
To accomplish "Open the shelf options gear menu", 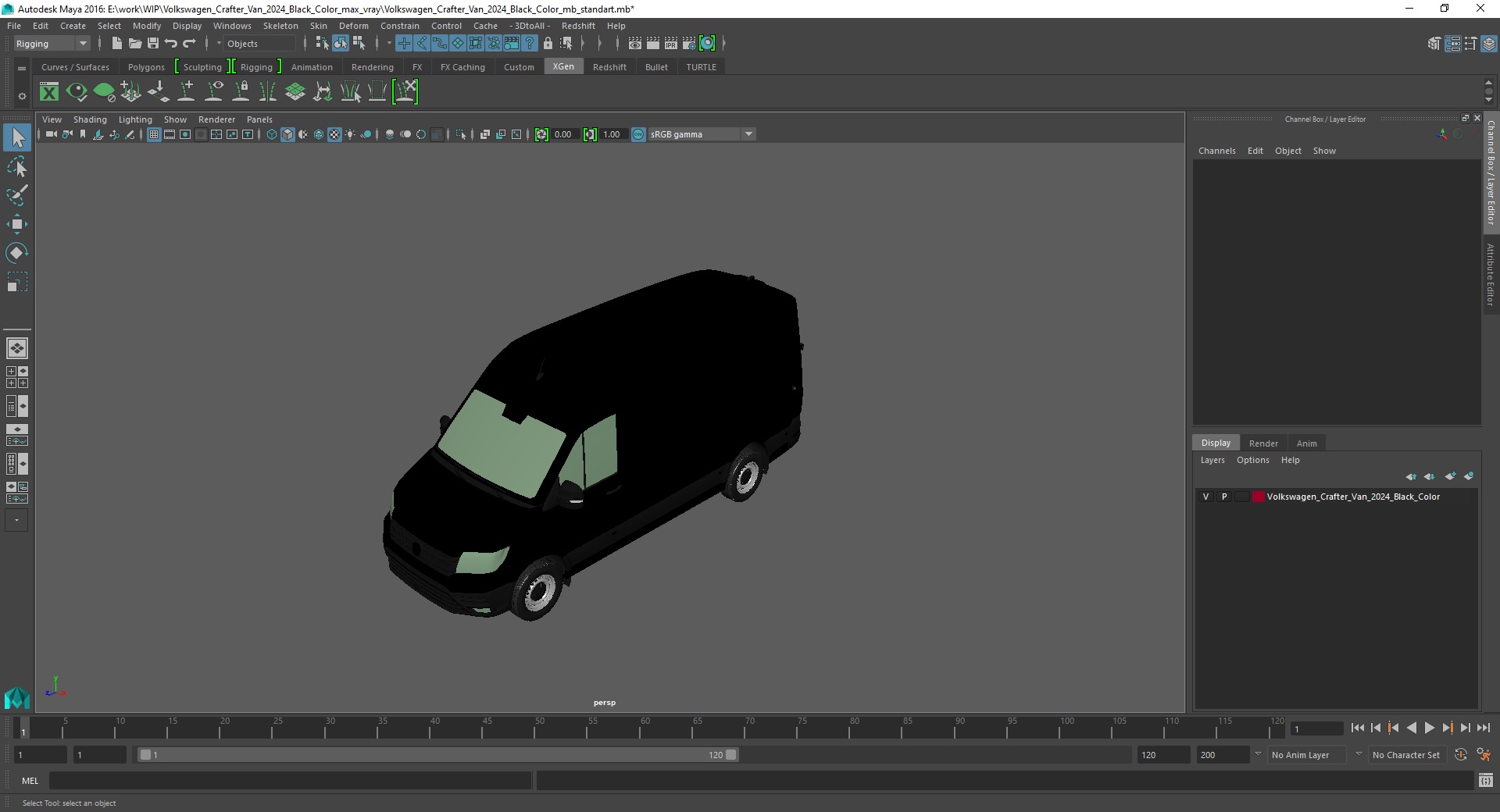I will [22, 96].
